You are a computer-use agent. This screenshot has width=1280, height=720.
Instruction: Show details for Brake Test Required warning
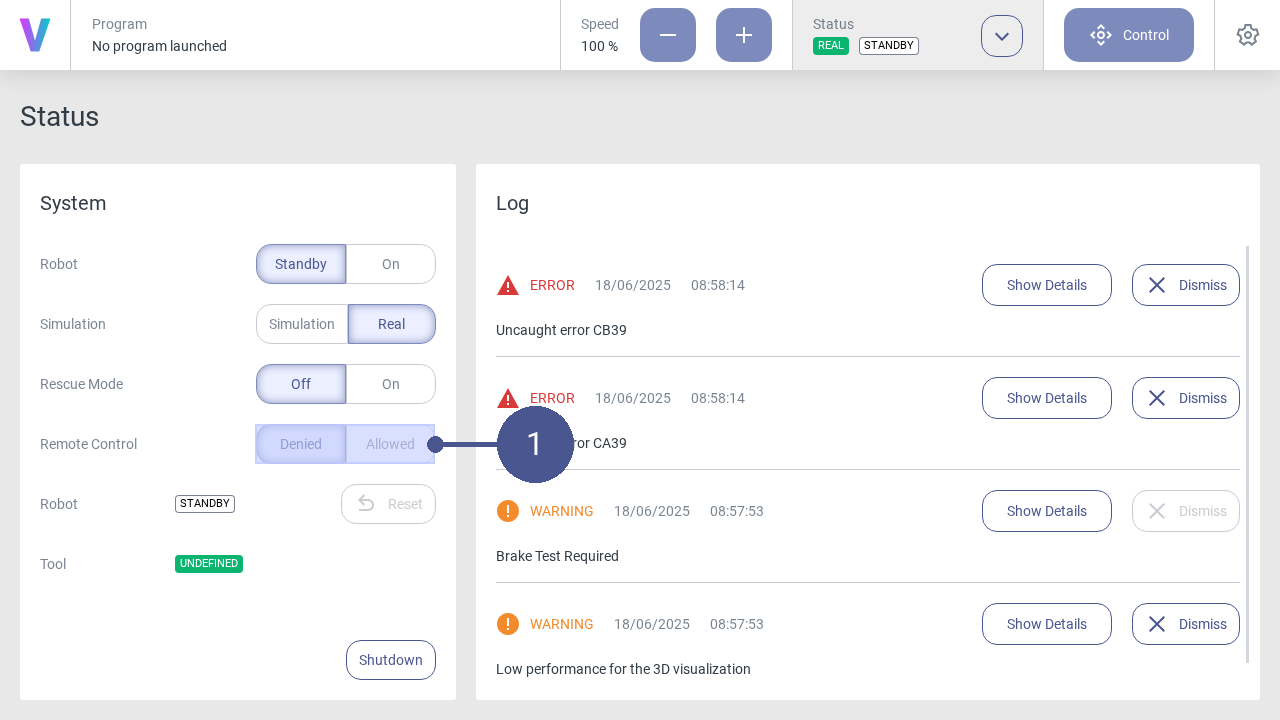(x=1046, y=511)
